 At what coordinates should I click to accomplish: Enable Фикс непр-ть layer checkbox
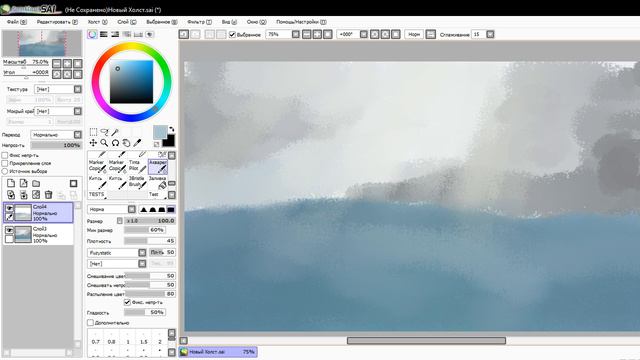(x=5, y=155)
